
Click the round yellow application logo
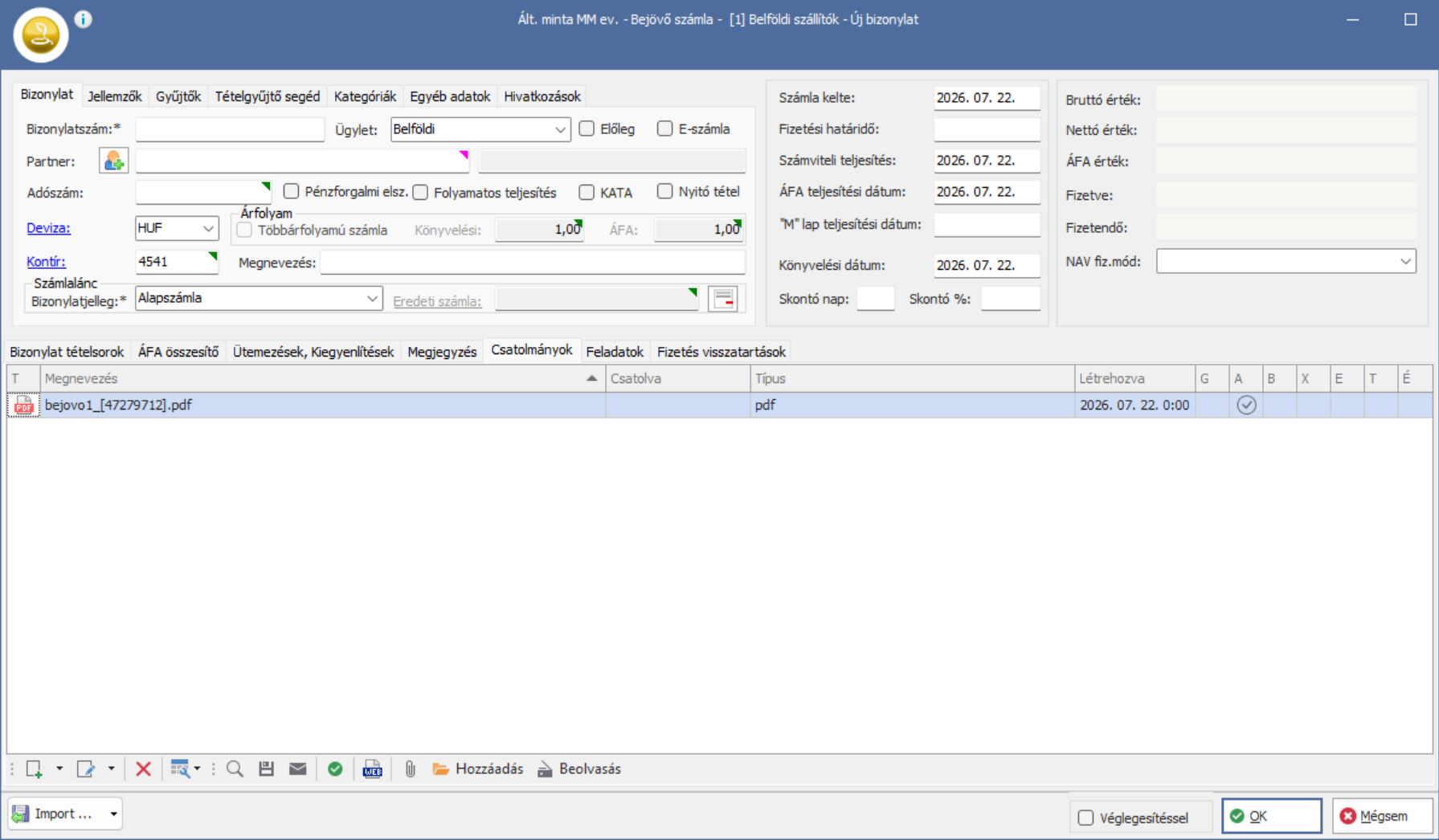(x=41, y=35)
